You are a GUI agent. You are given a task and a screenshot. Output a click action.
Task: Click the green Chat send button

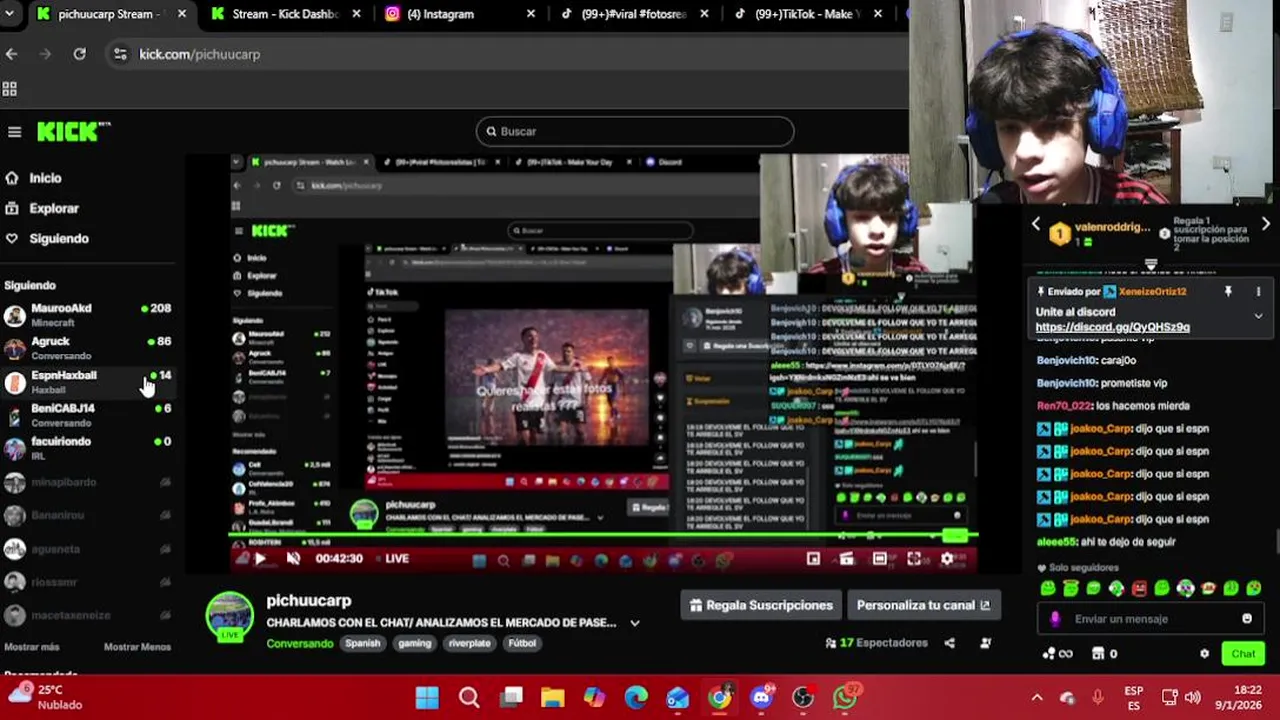click(x=1243, y=654)
